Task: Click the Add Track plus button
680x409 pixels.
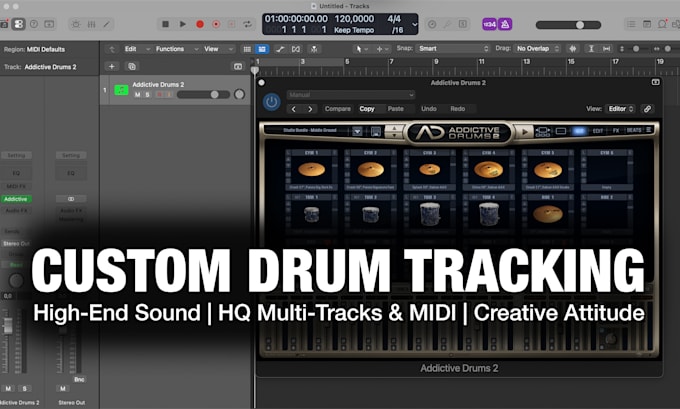Action: (111, 66)
